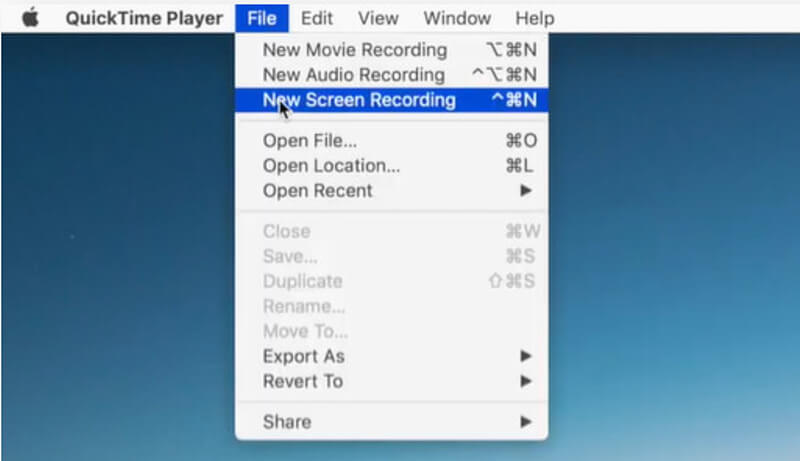The image size is (800, 461).
Task: Click the greyed-out Duplicate item
Action: (x=391, y=281)
